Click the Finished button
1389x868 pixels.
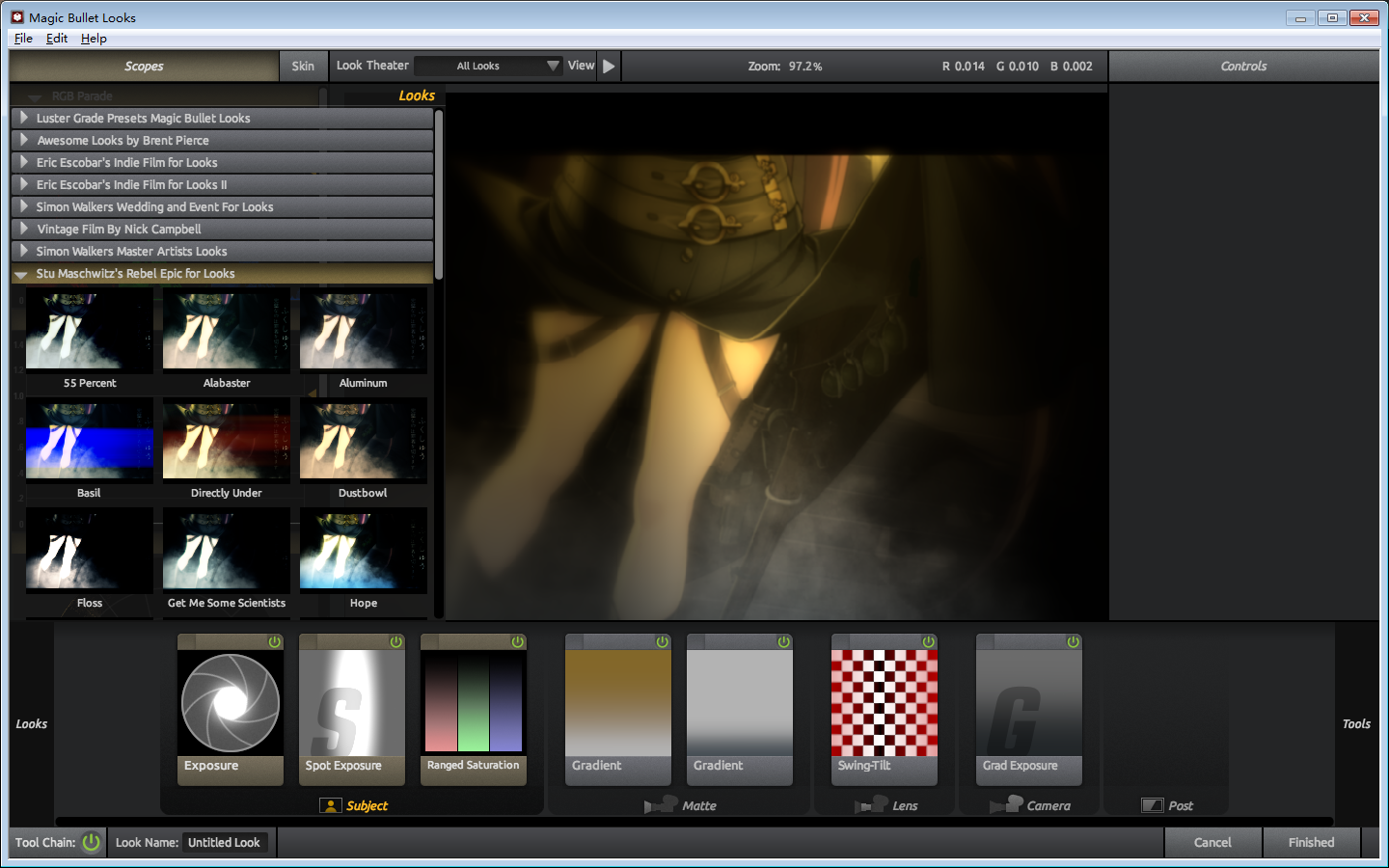coord(1311,842)
